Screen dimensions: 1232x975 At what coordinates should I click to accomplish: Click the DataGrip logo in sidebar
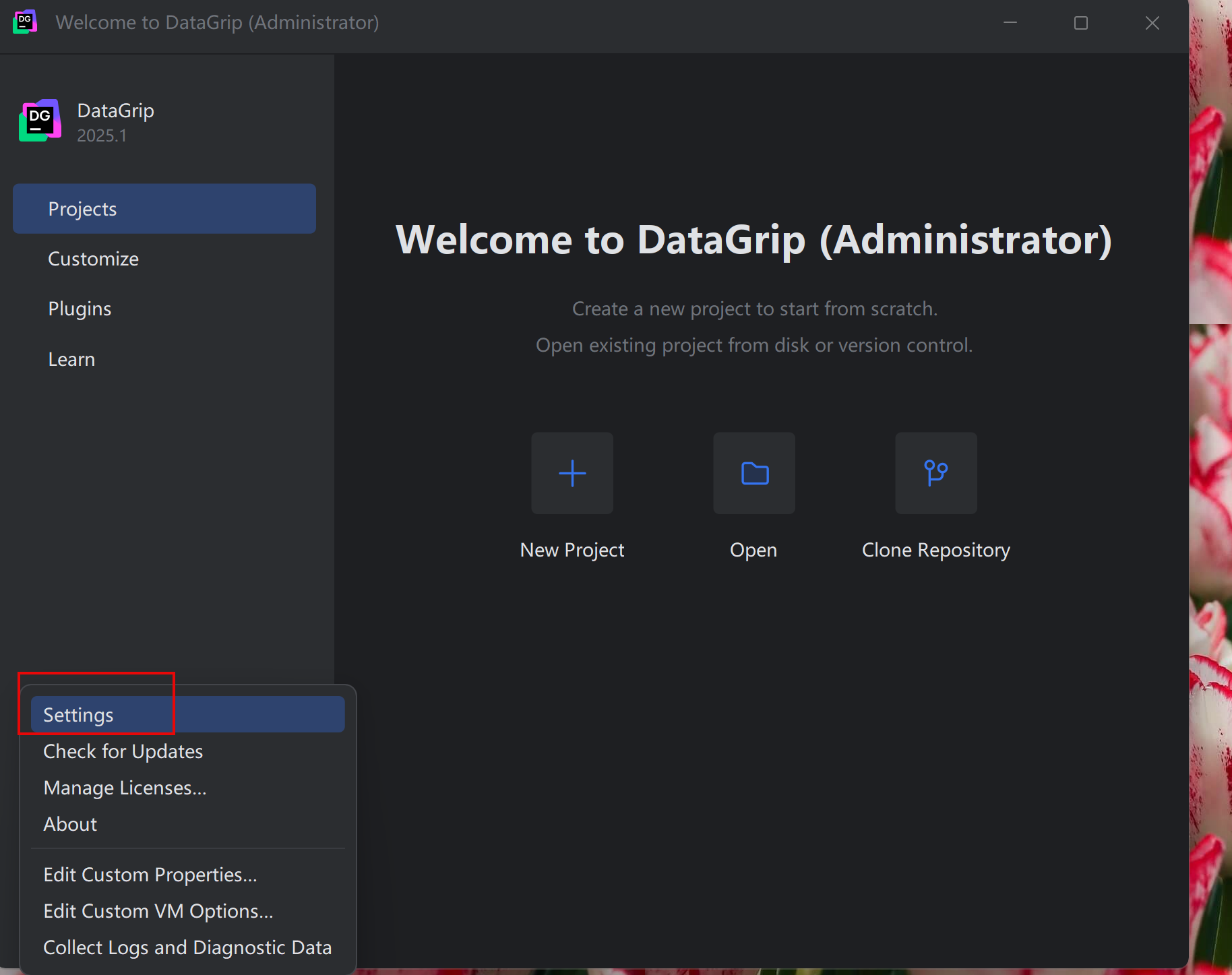(40, 121)
